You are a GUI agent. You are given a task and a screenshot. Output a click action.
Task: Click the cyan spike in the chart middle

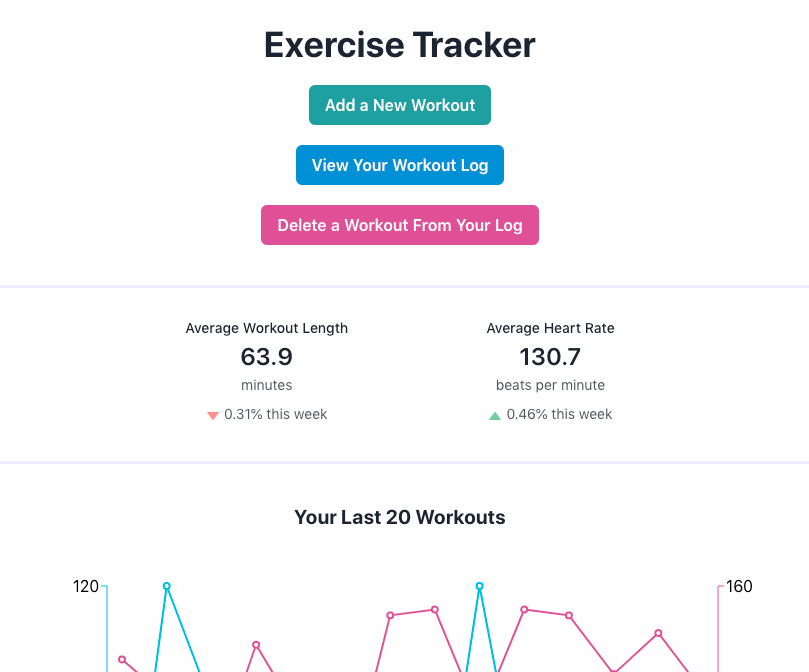tap(479, 586)
